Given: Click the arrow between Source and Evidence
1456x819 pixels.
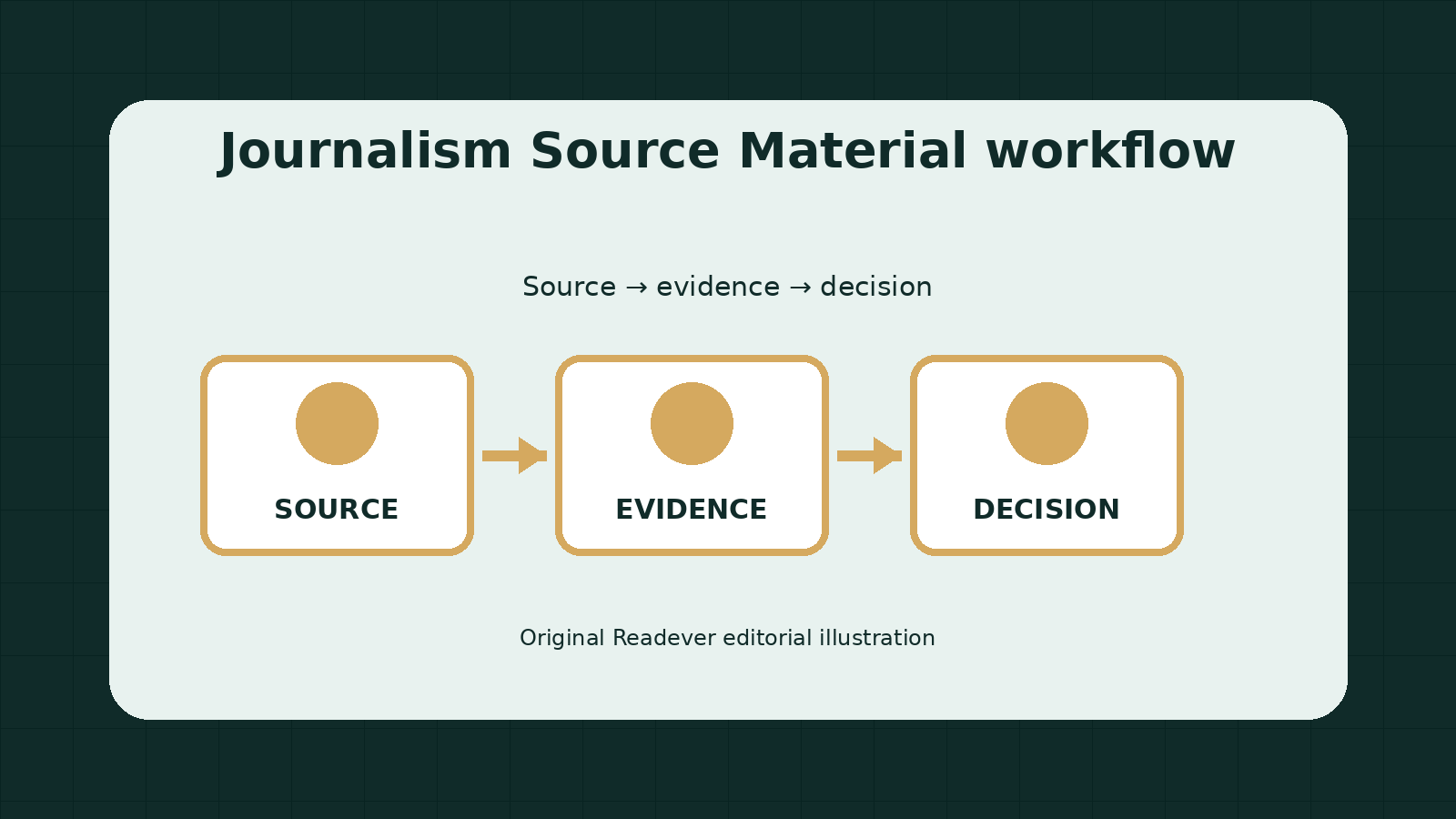Looking at the screenshot, I should [514, 455].
